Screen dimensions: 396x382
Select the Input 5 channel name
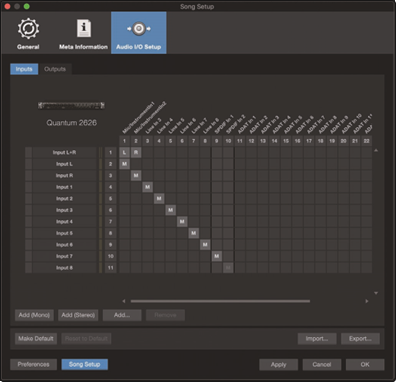[x=64, y=233]
